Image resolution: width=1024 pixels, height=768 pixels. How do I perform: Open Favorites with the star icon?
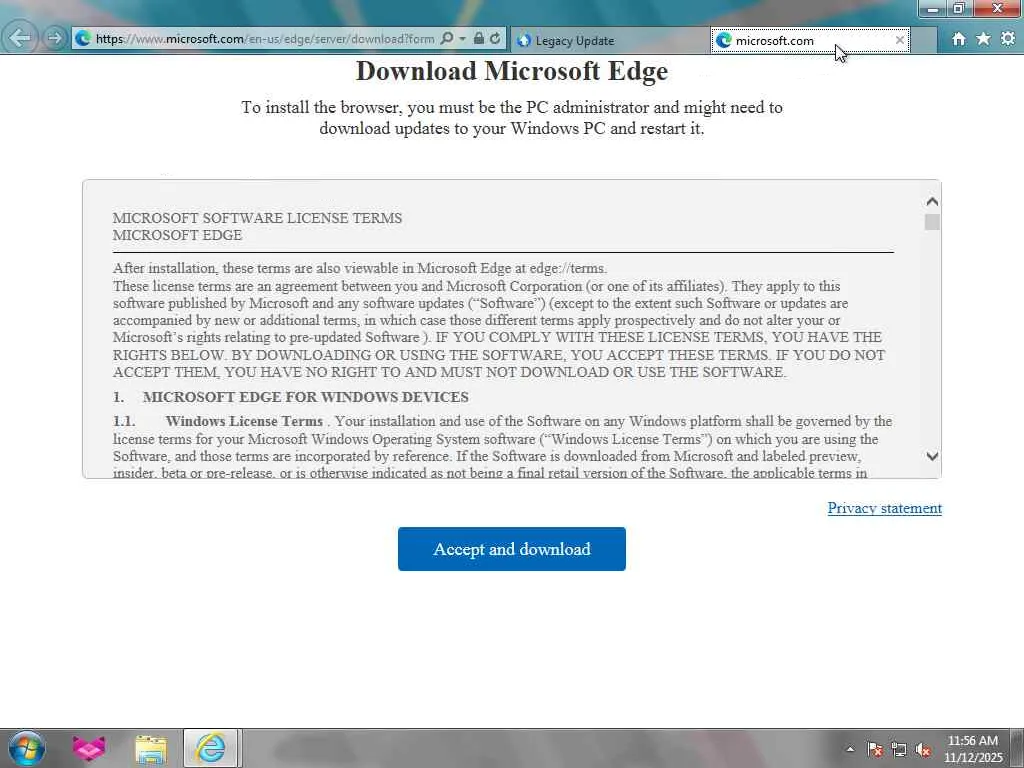983,39
